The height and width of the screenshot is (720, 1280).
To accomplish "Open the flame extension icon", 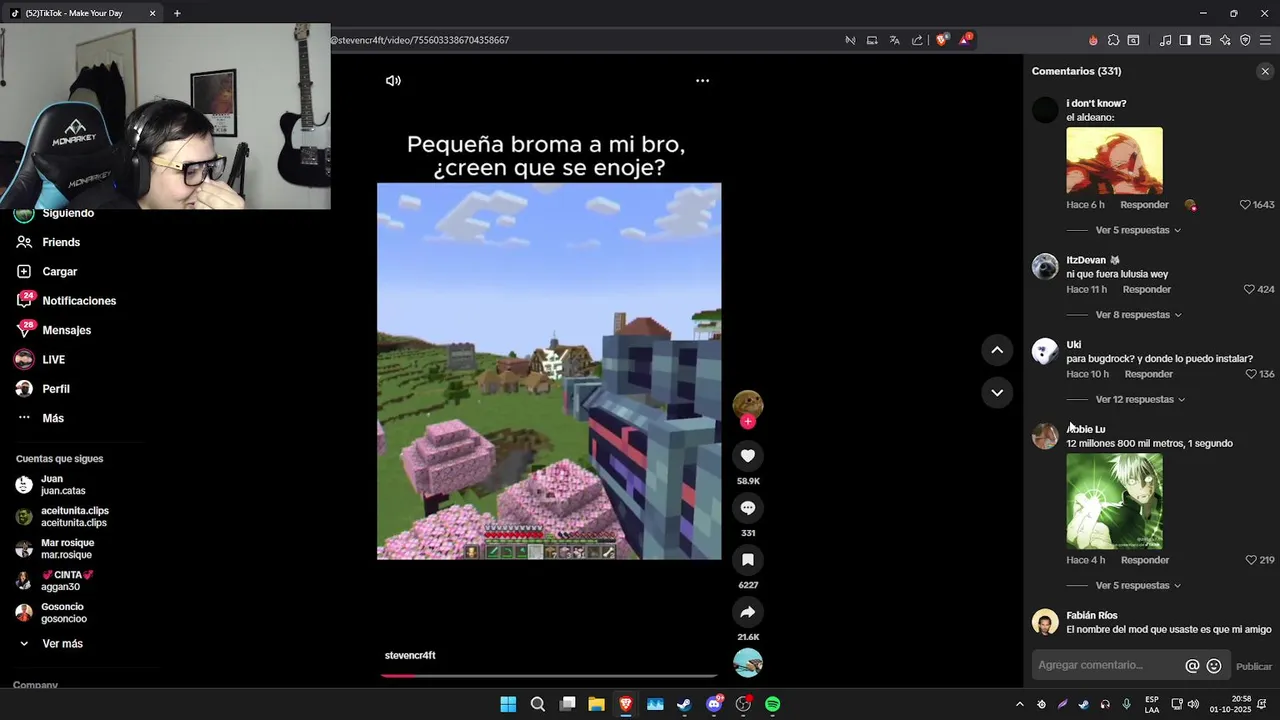I will (x=1093, y=40).
